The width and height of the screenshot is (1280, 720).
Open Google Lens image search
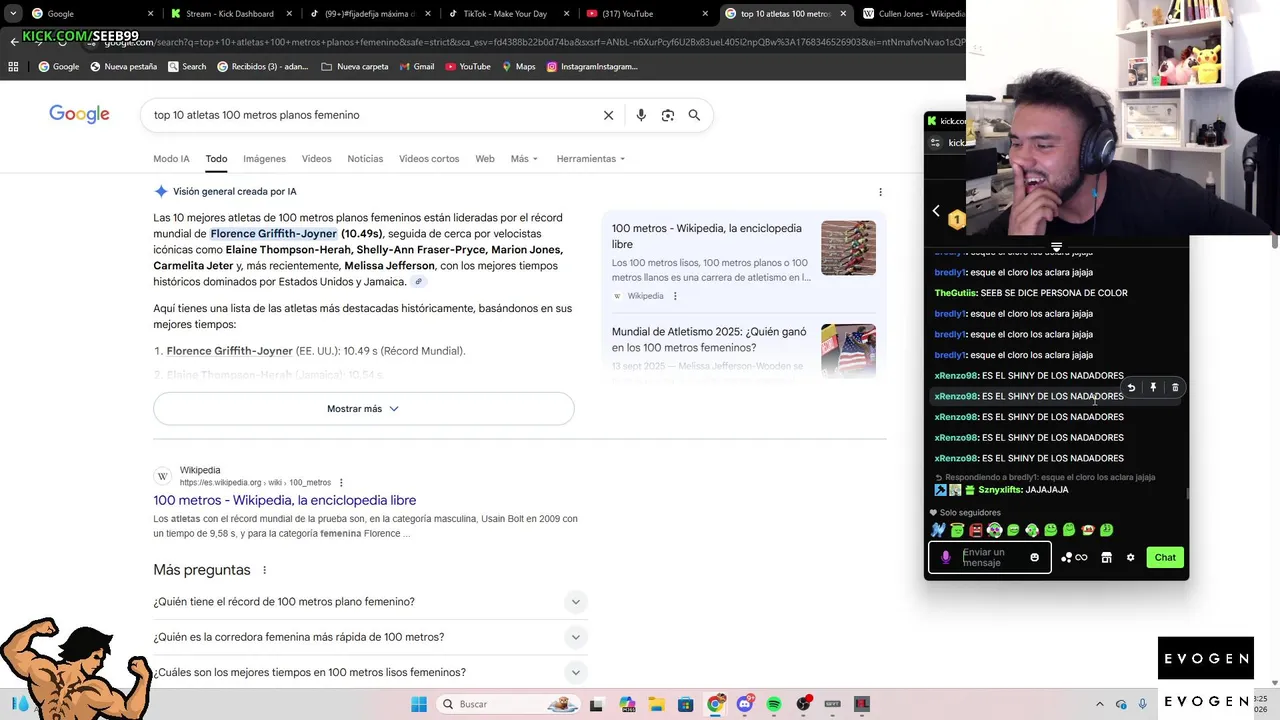click(668, 115)
